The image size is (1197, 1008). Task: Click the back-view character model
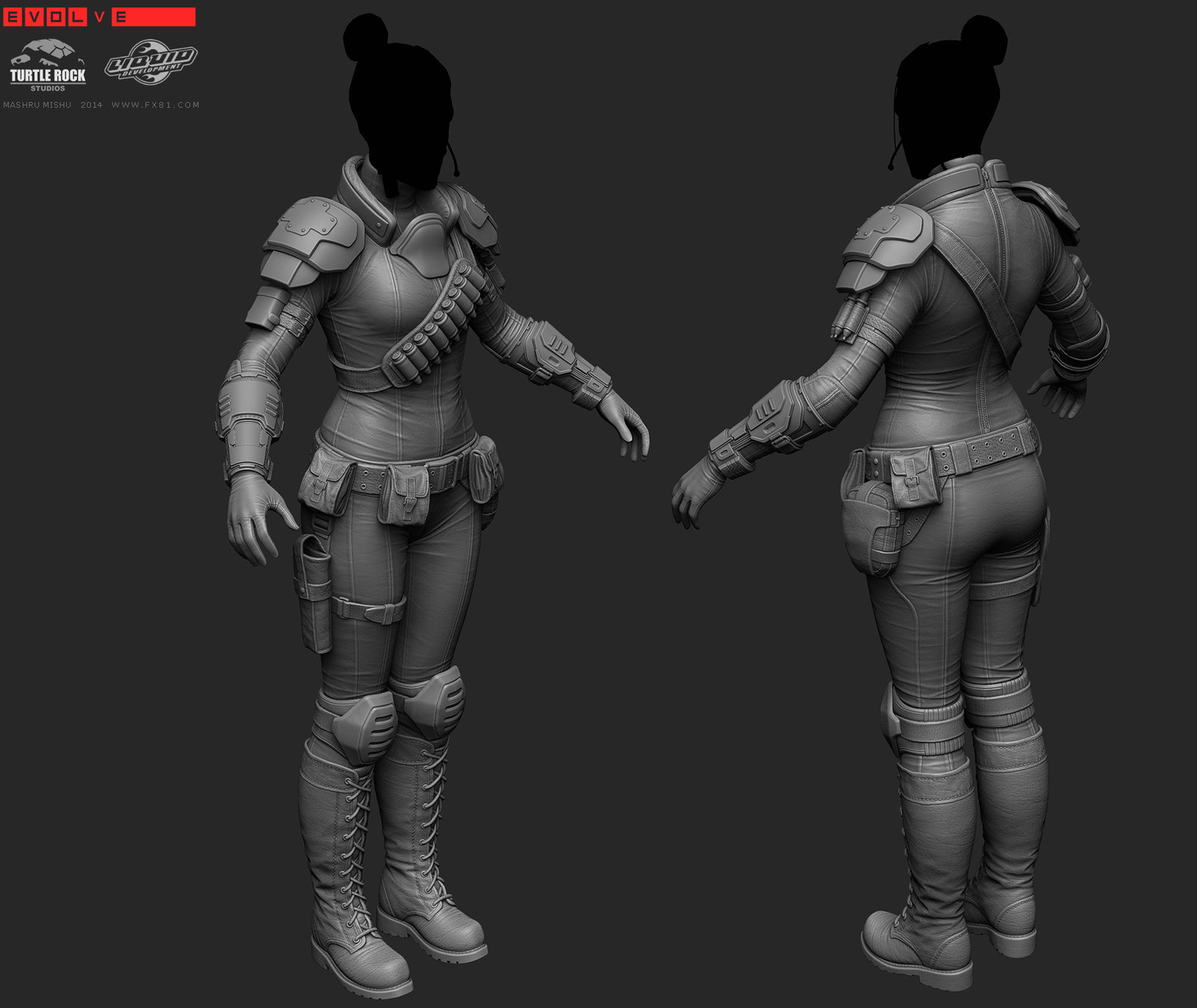tap(890, 501)
